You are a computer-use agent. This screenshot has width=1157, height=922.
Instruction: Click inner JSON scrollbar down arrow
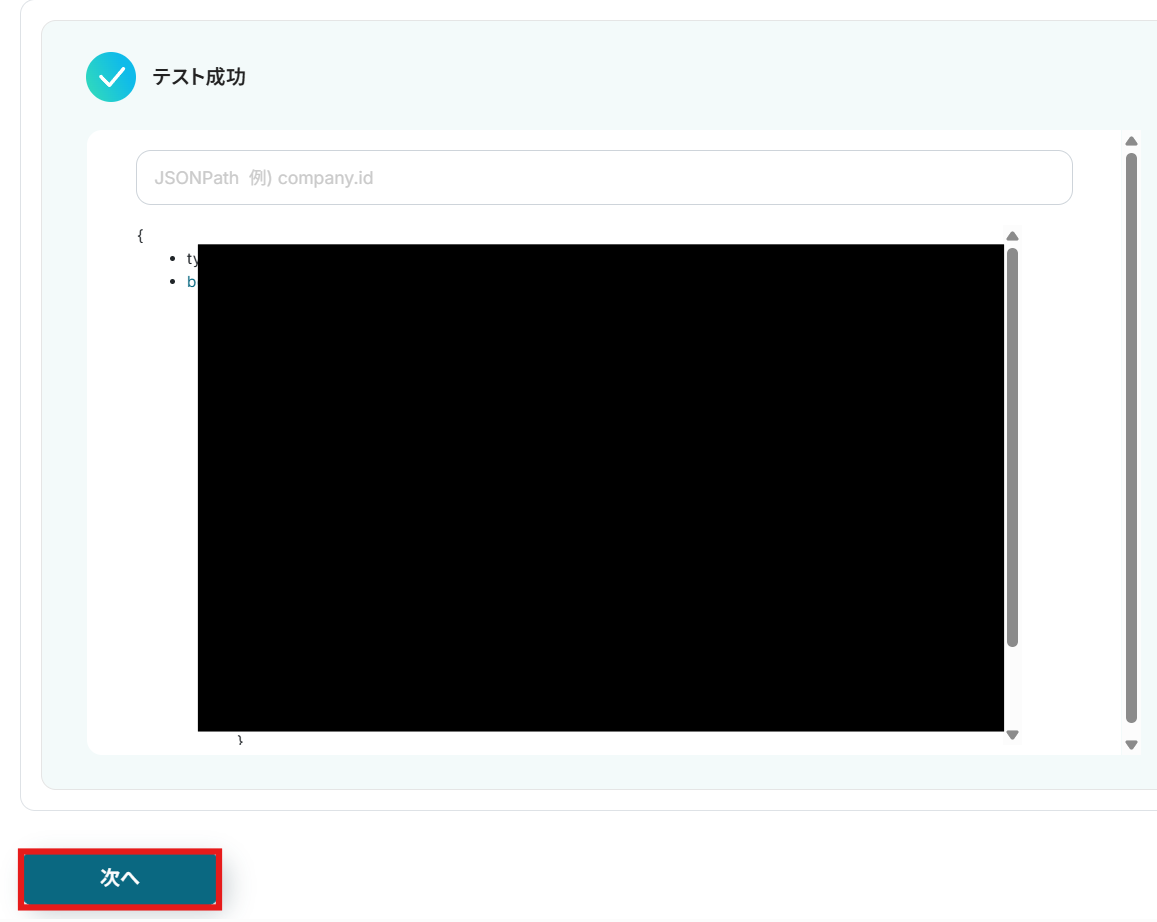[1012, 735]
